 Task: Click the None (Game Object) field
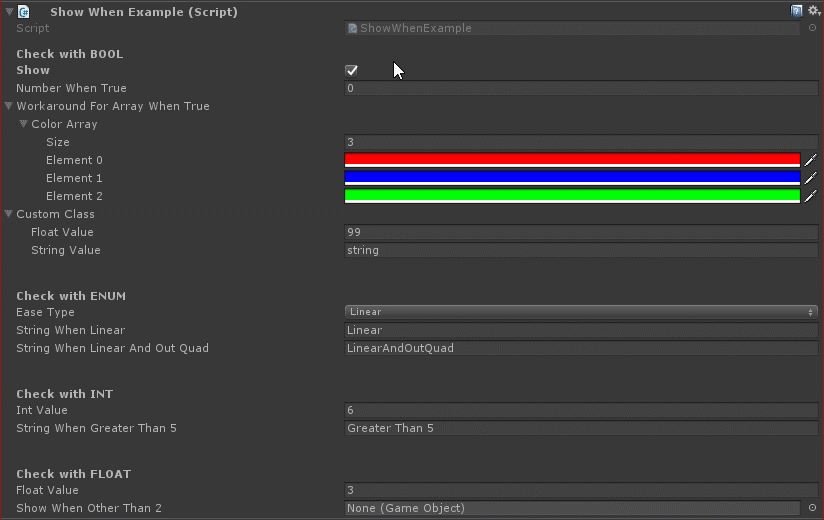(572, 508)
